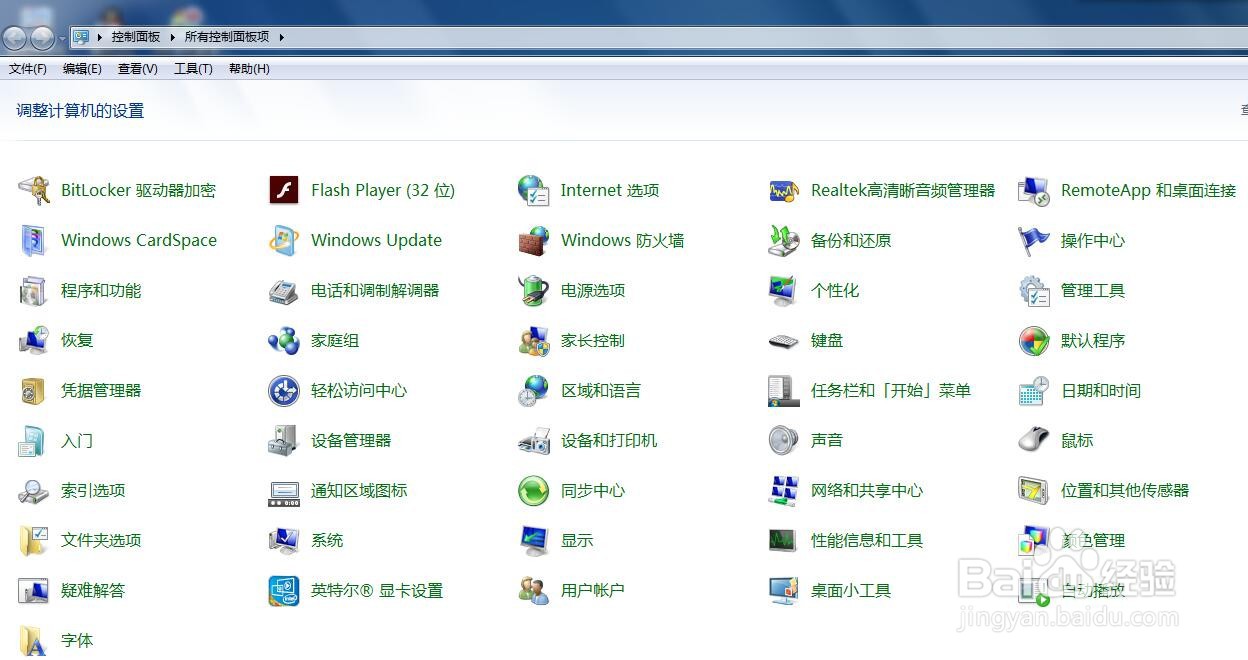Open the 管理工具 gear icon
The height and width of the screenshot is (660, 1248).
point(1034,290)
